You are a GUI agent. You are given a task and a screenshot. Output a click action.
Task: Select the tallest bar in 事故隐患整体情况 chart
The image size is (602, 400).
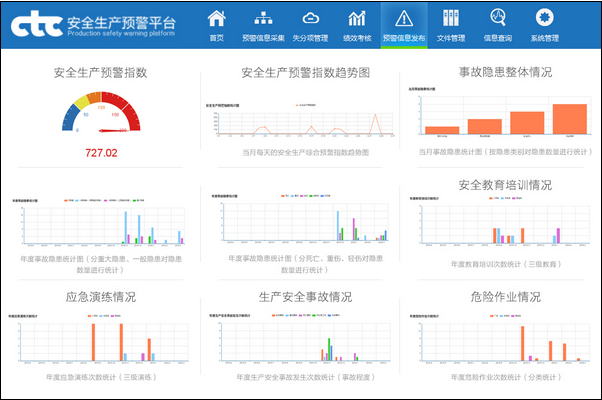(x=568, y=118)
